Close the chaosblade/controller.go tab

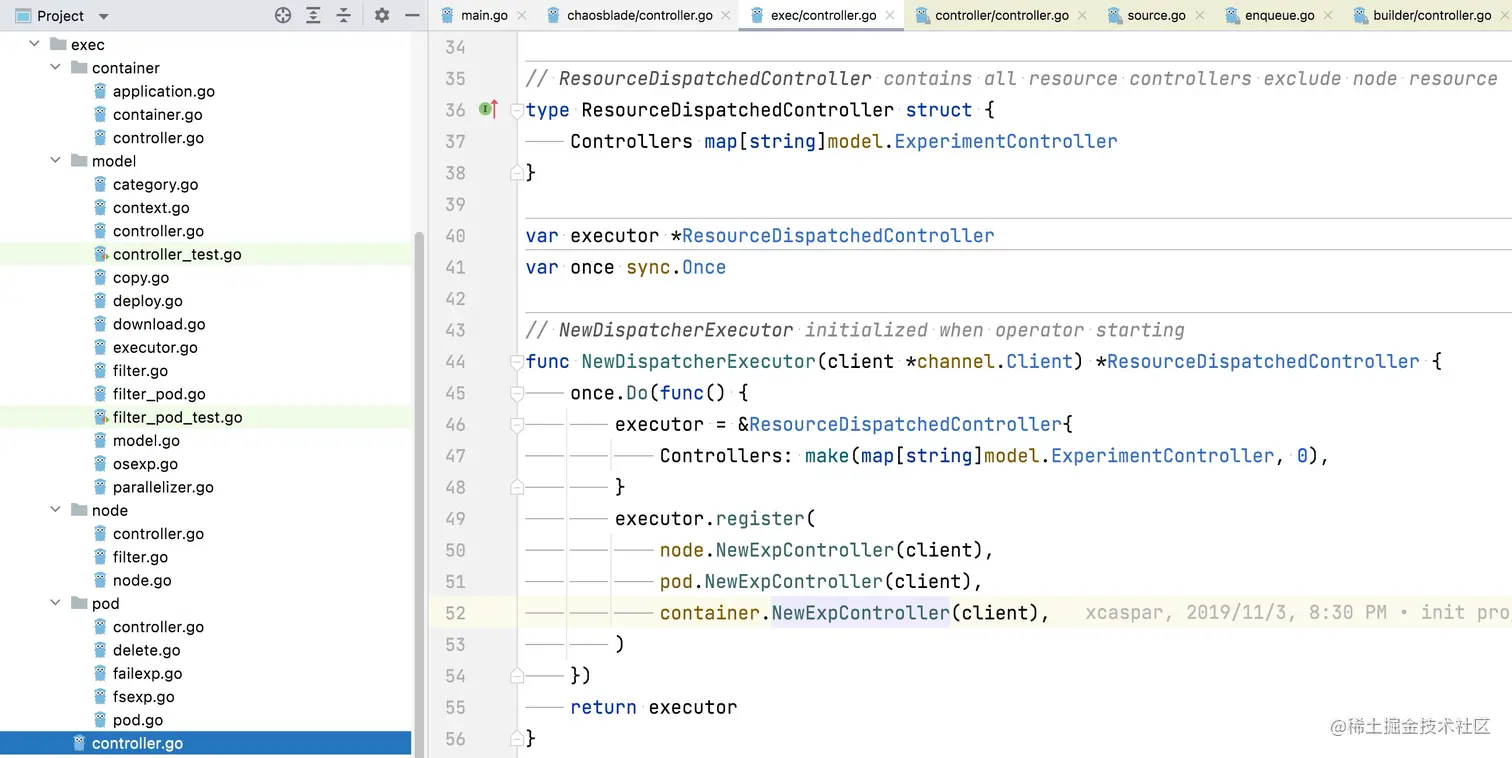tap(727, 16)
